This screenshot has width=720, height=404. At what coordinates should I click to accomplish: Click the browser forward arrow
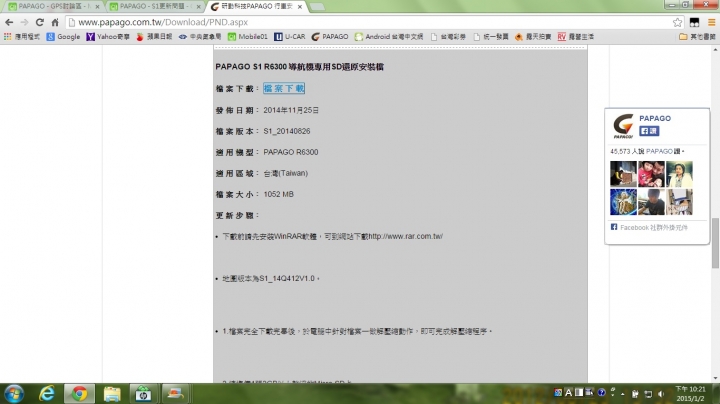click(24, 22)
